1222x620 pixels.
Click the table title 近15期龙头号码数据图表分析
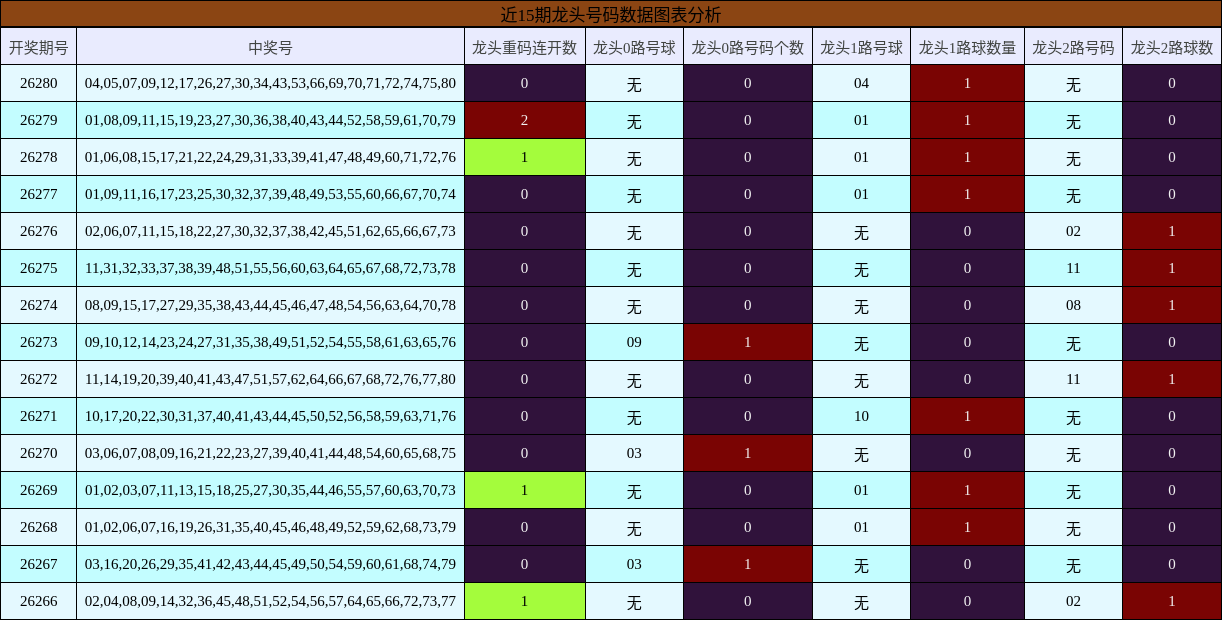click(611, 14)
